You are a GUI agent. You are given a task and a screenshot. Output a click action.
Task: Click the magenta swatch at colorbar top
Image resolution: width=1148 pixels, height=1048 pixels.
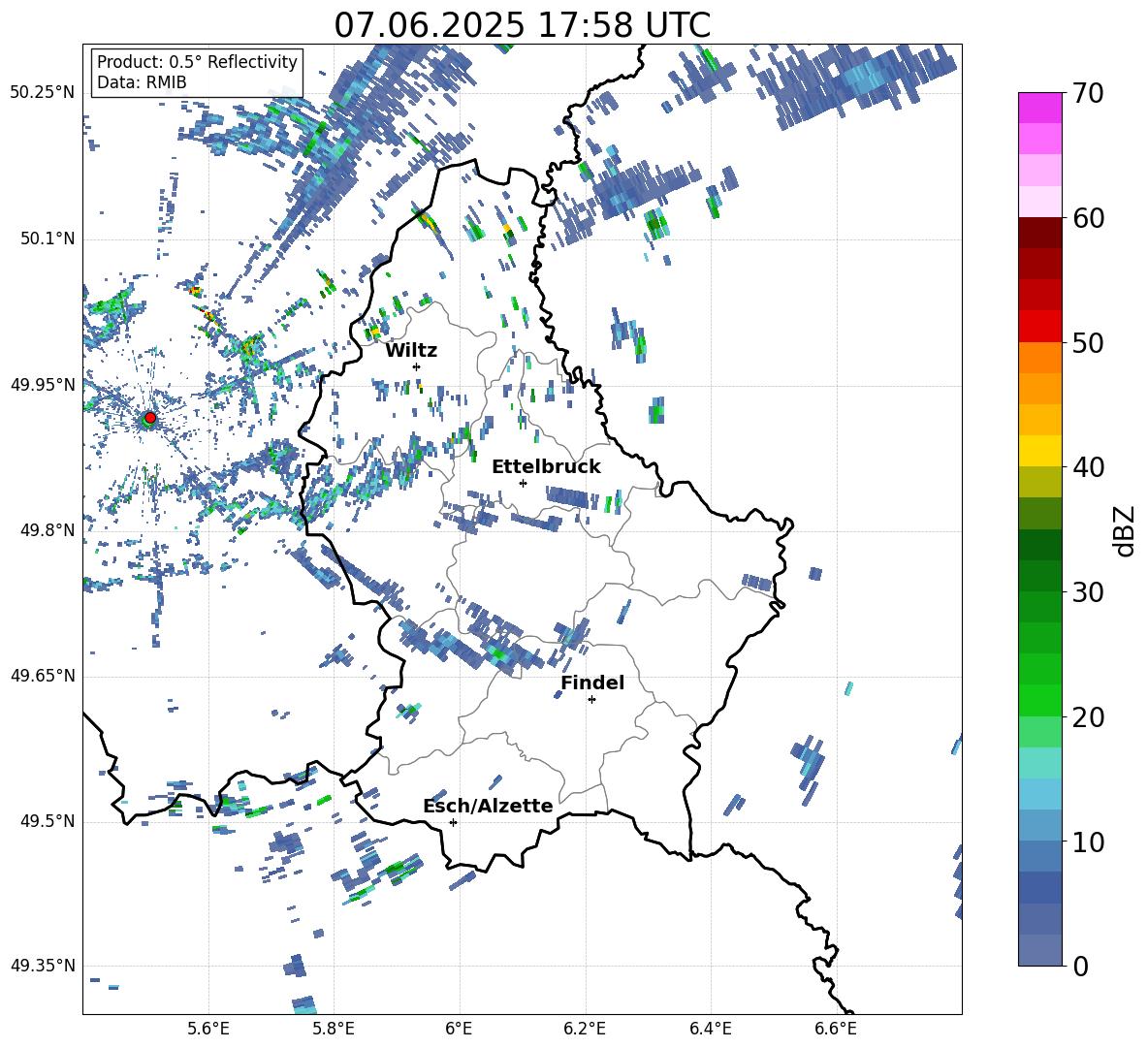(x=1040, y=108)
